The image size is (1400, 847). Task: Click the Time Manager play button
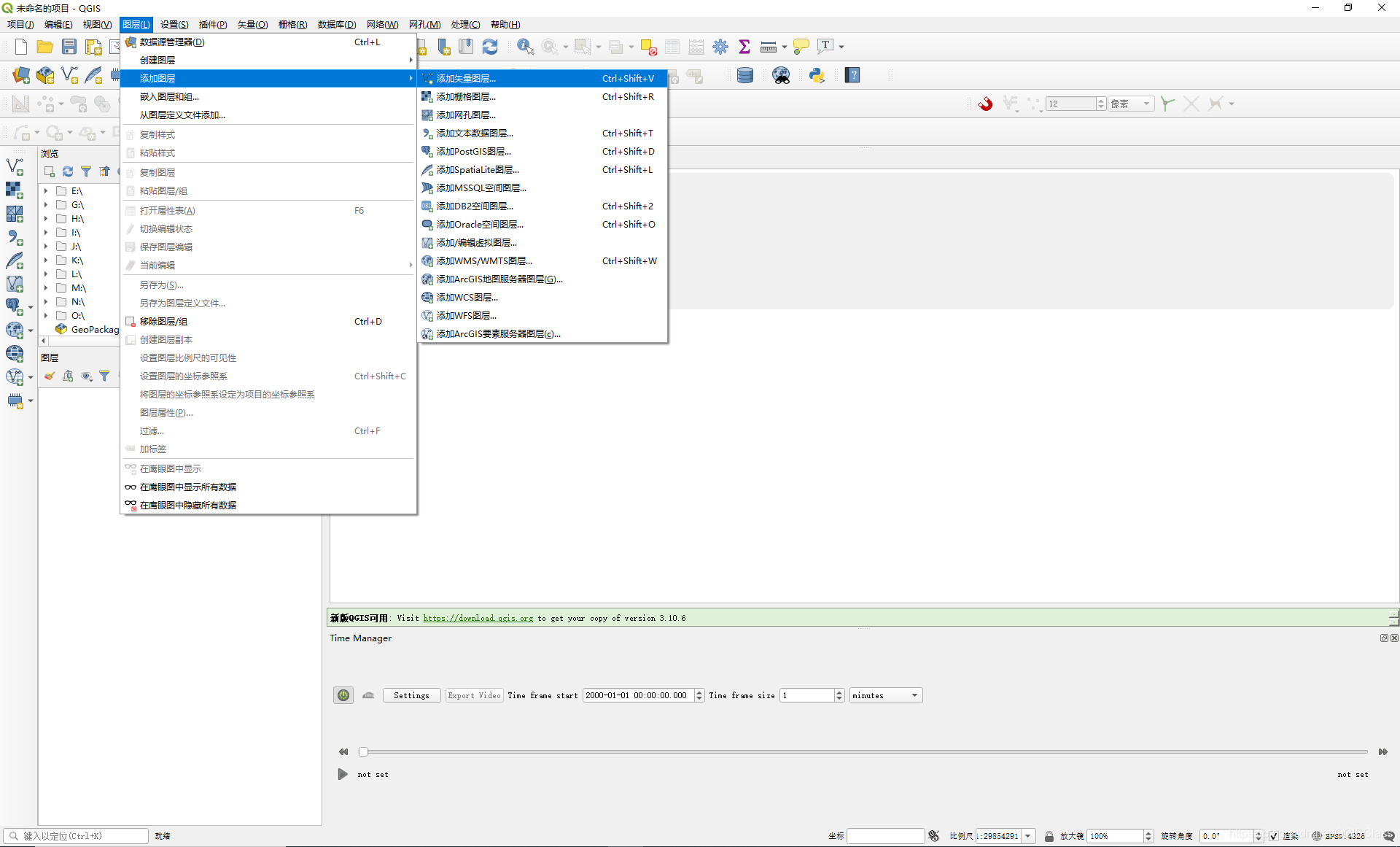(343, 774)
